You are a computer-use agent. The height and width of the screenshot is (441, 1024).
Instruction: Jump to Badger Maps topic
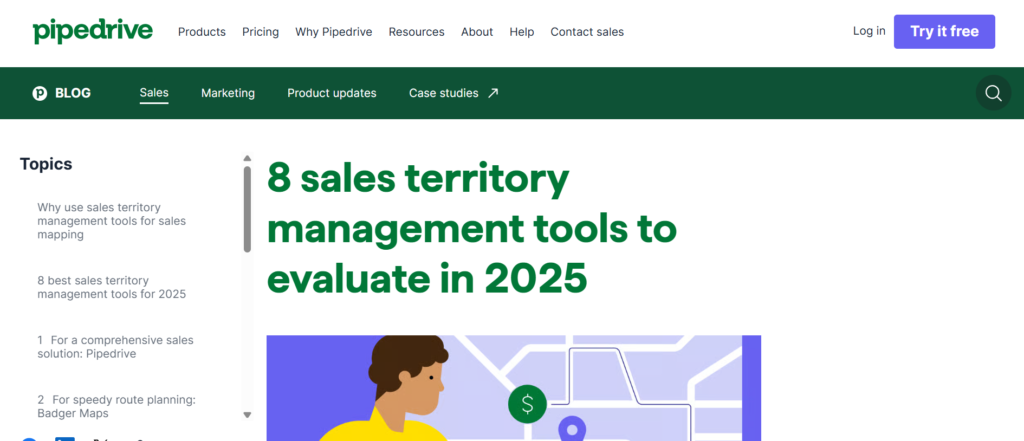pos(116,406)
